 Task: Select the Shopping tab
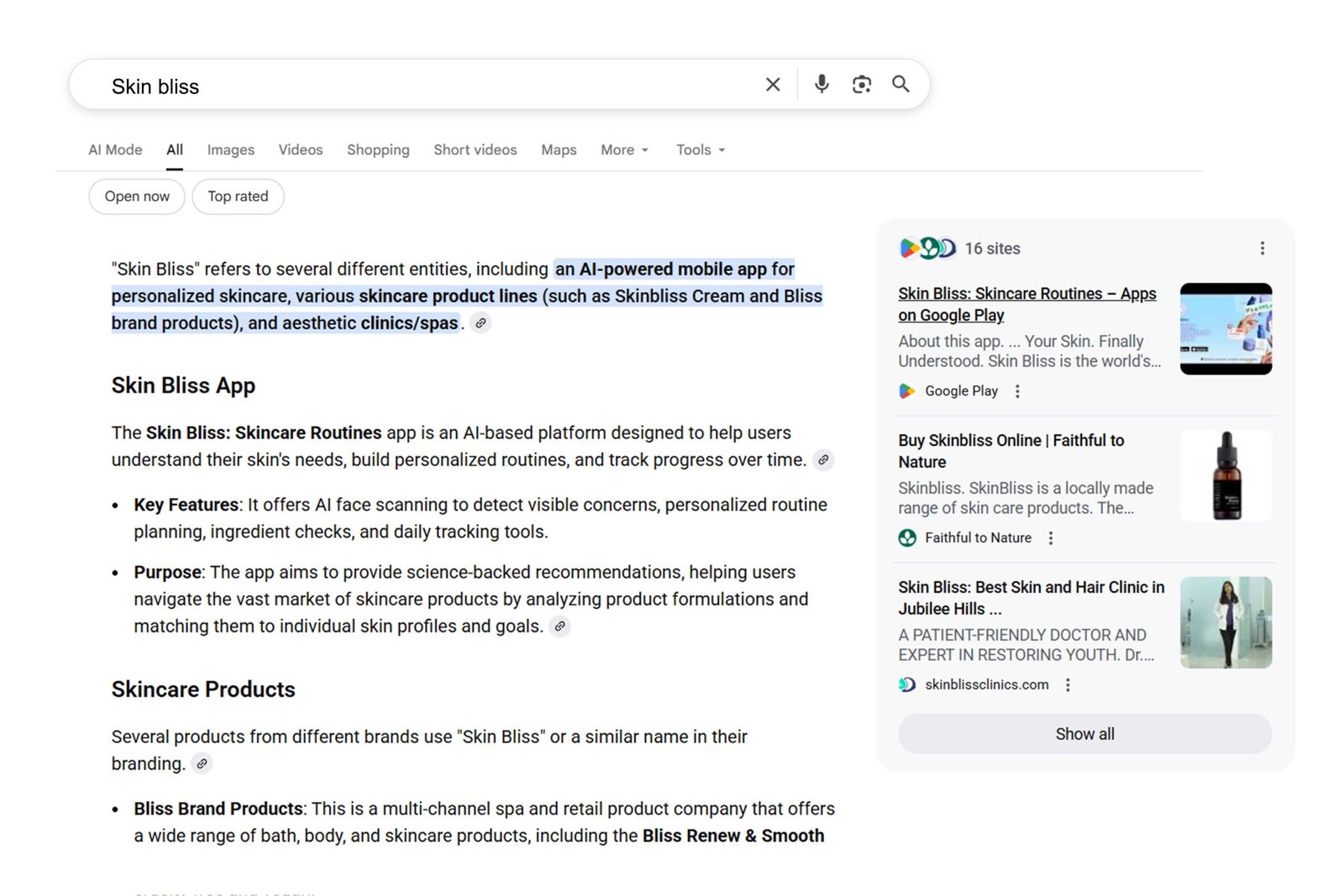coord(377,149)
